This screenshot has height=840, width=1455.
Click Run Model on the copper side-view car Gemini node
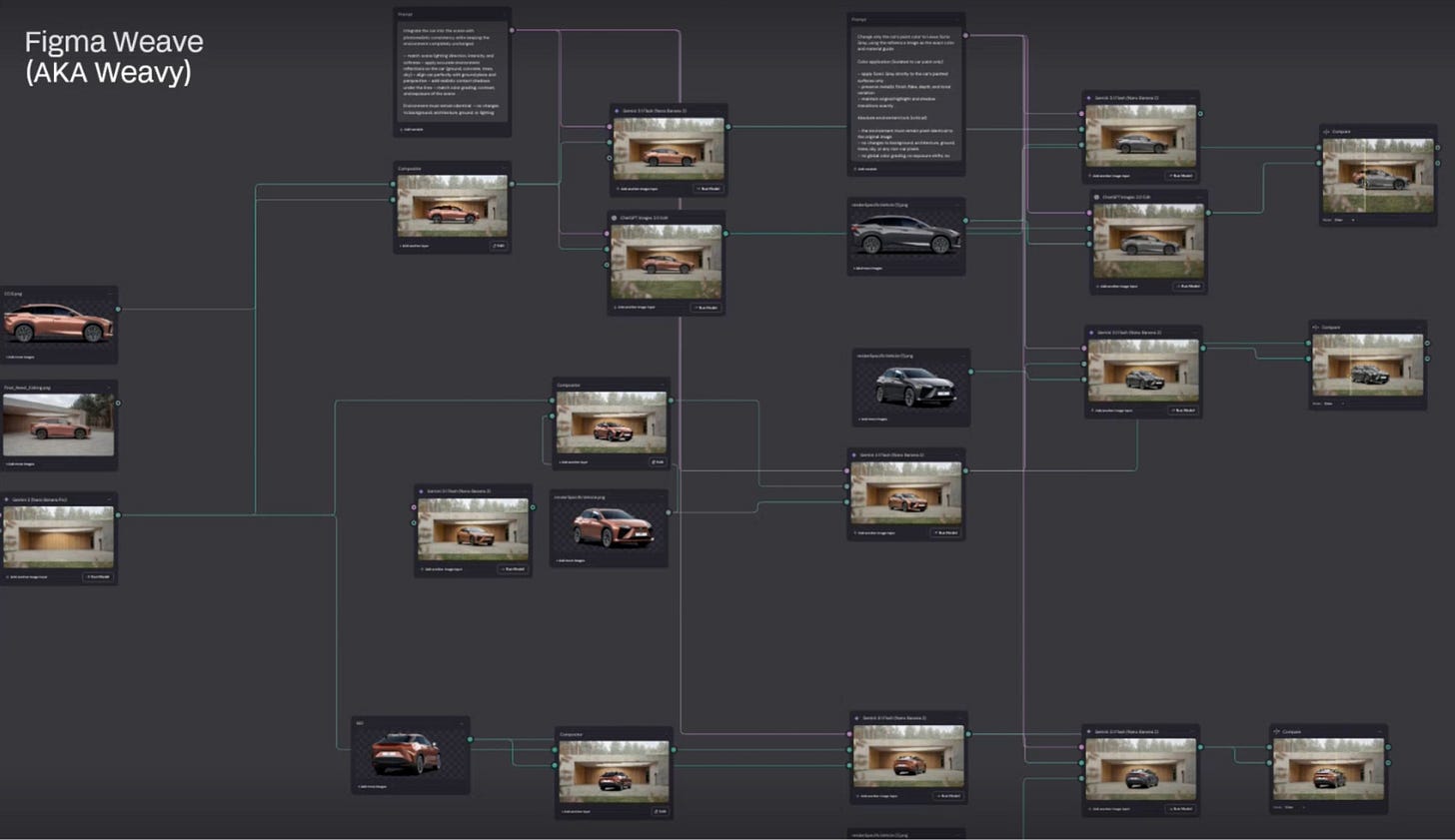pyautogui.click(x=709, y=189)
